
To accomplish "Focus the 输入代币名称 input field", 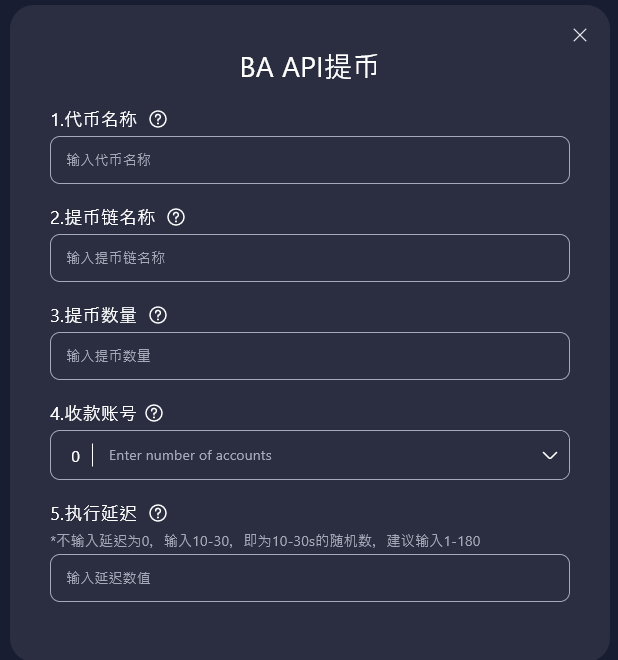I will tap(310, 160).
